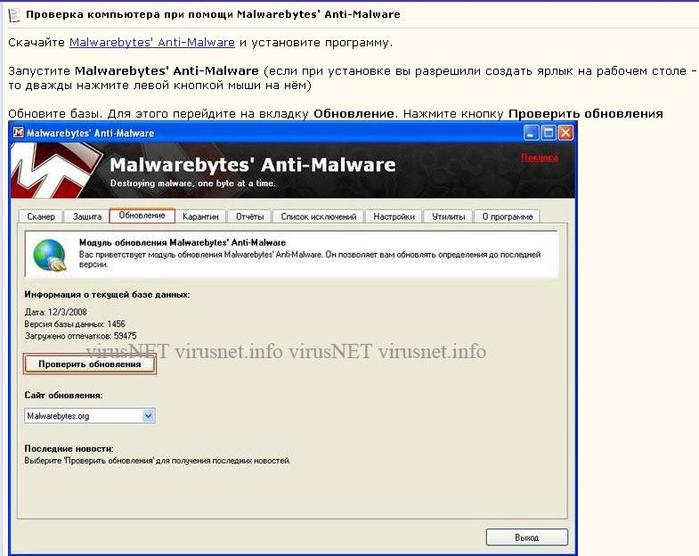Click the 'Destroying malware, one byte at a time.' tagline
The image size is (699, 556).
point(193,183)
